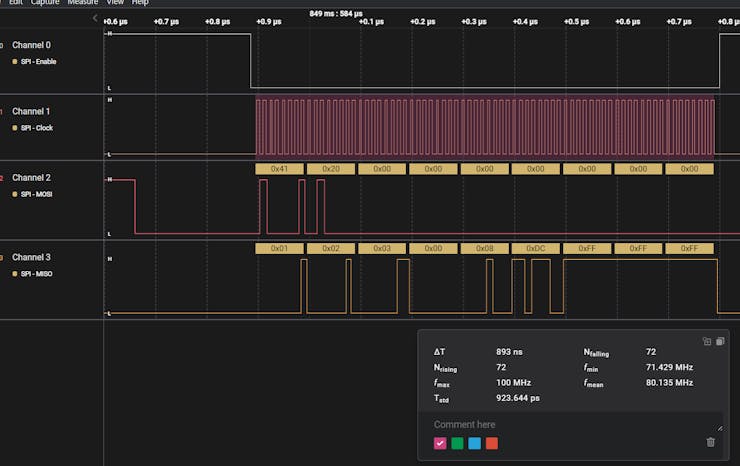Click the export measurement icon beside copy
The height and width of the screenshot is (466, 740).
tap(707, 342)
